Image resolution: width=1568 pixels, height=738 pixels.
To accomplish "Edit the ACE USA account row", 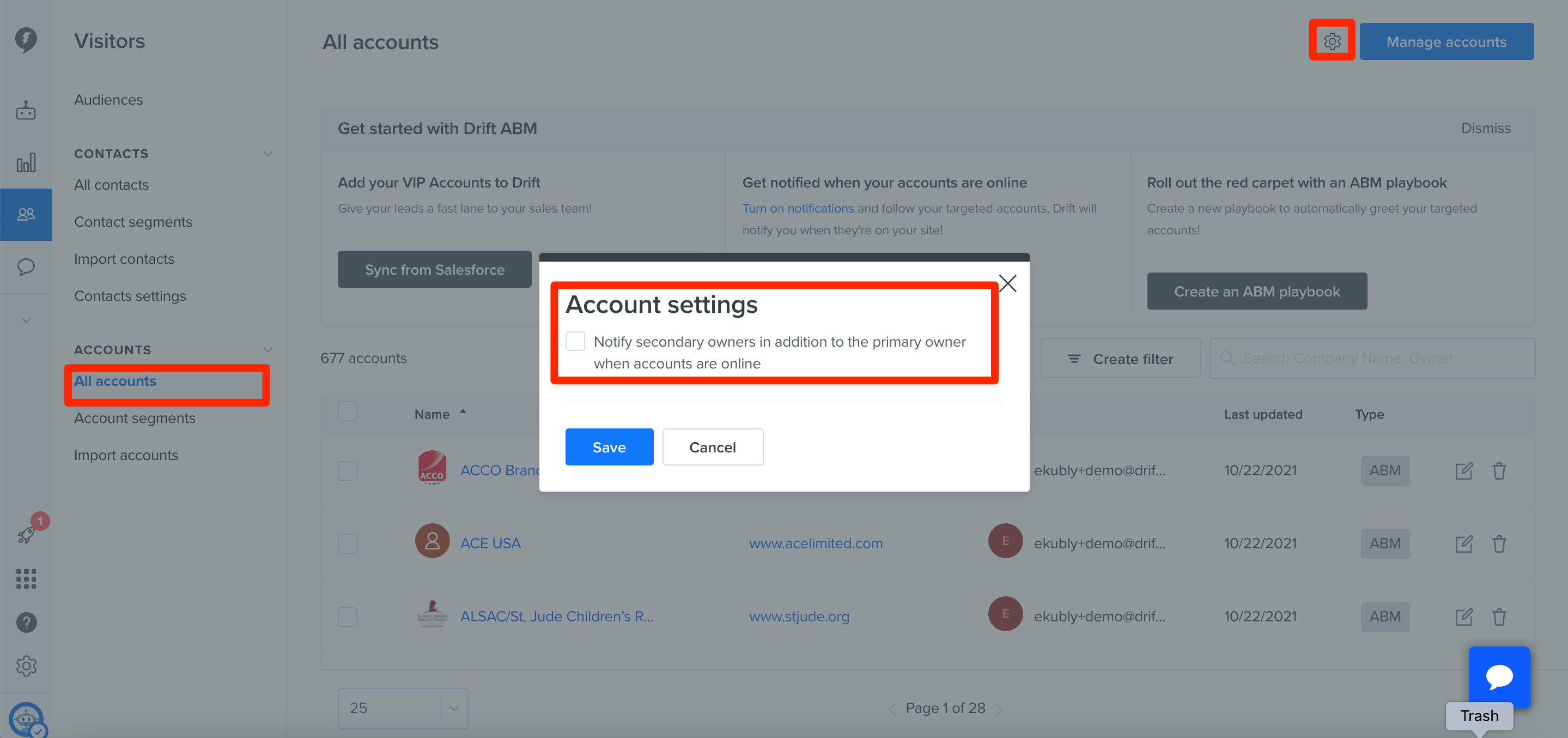I will click(x=1464, y=544).
